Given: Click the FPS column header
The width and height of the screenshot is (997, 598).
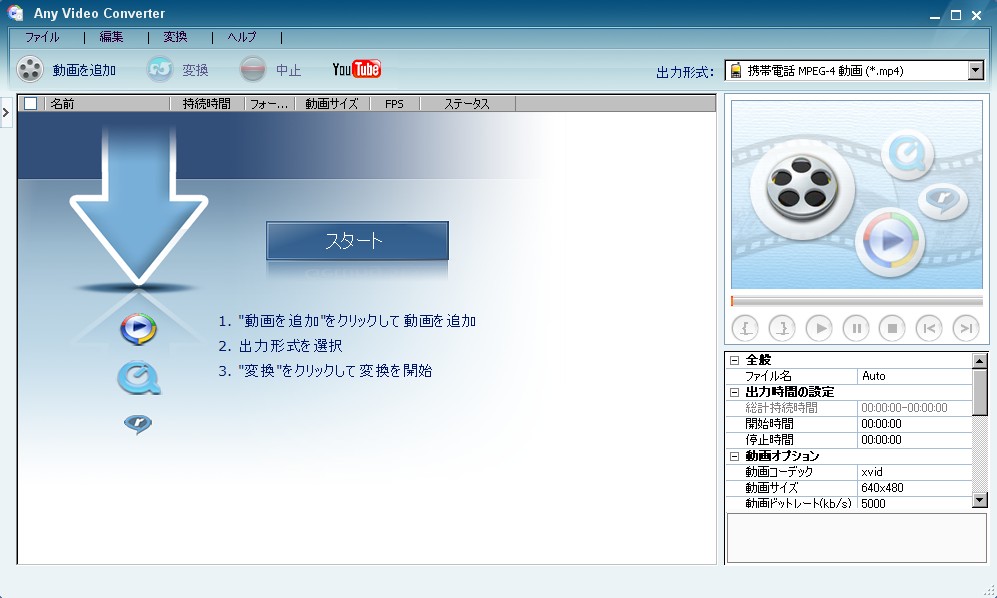Looking at the screenshot, I should coord(394,103).
